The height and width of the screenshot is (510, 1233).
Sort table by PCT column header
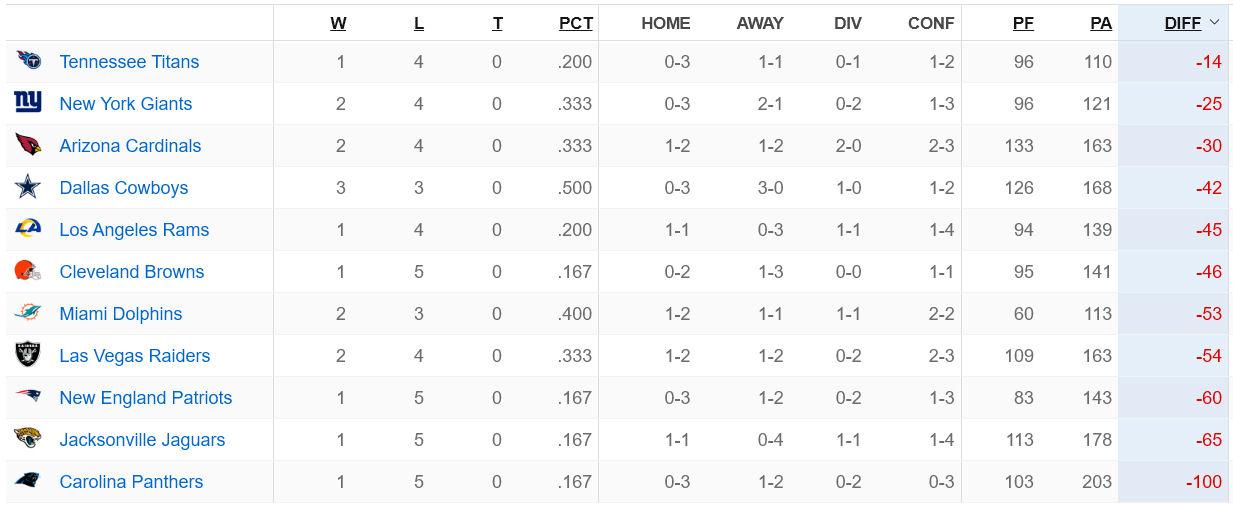coord(576,23)
